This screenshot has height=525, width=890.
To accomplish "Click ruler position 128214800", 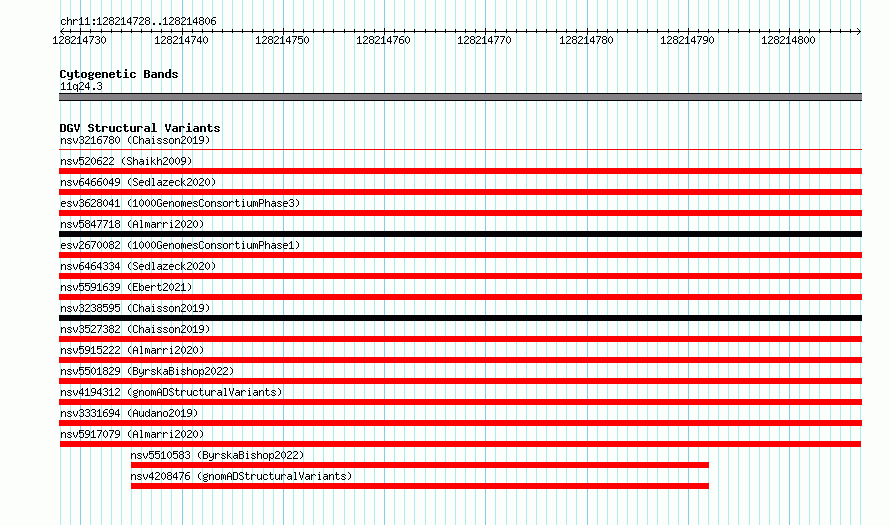I will click(x=788, y=40).
